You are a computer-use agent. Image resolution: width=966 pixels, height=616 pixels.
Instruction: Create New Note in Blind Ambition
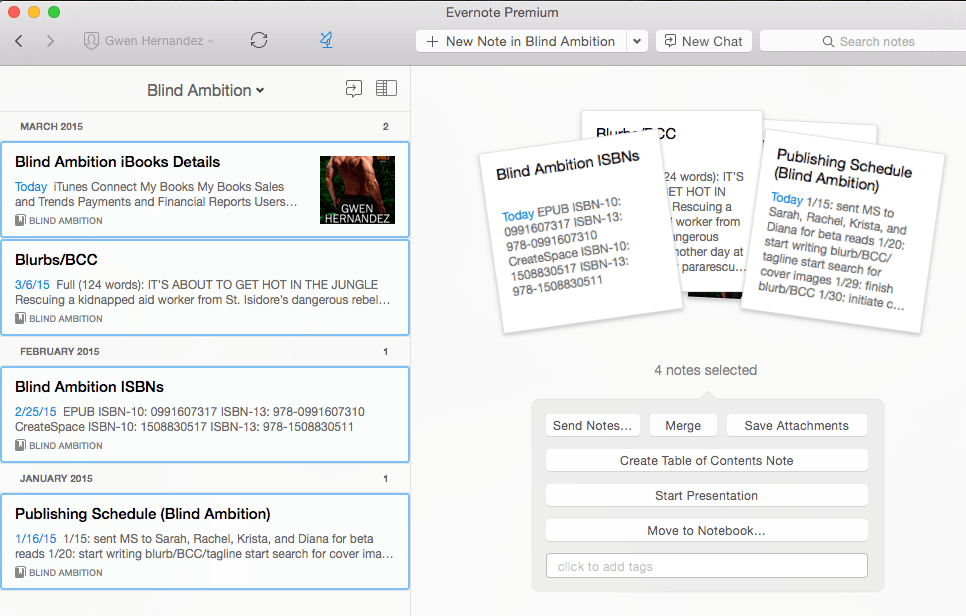point(521,41)
